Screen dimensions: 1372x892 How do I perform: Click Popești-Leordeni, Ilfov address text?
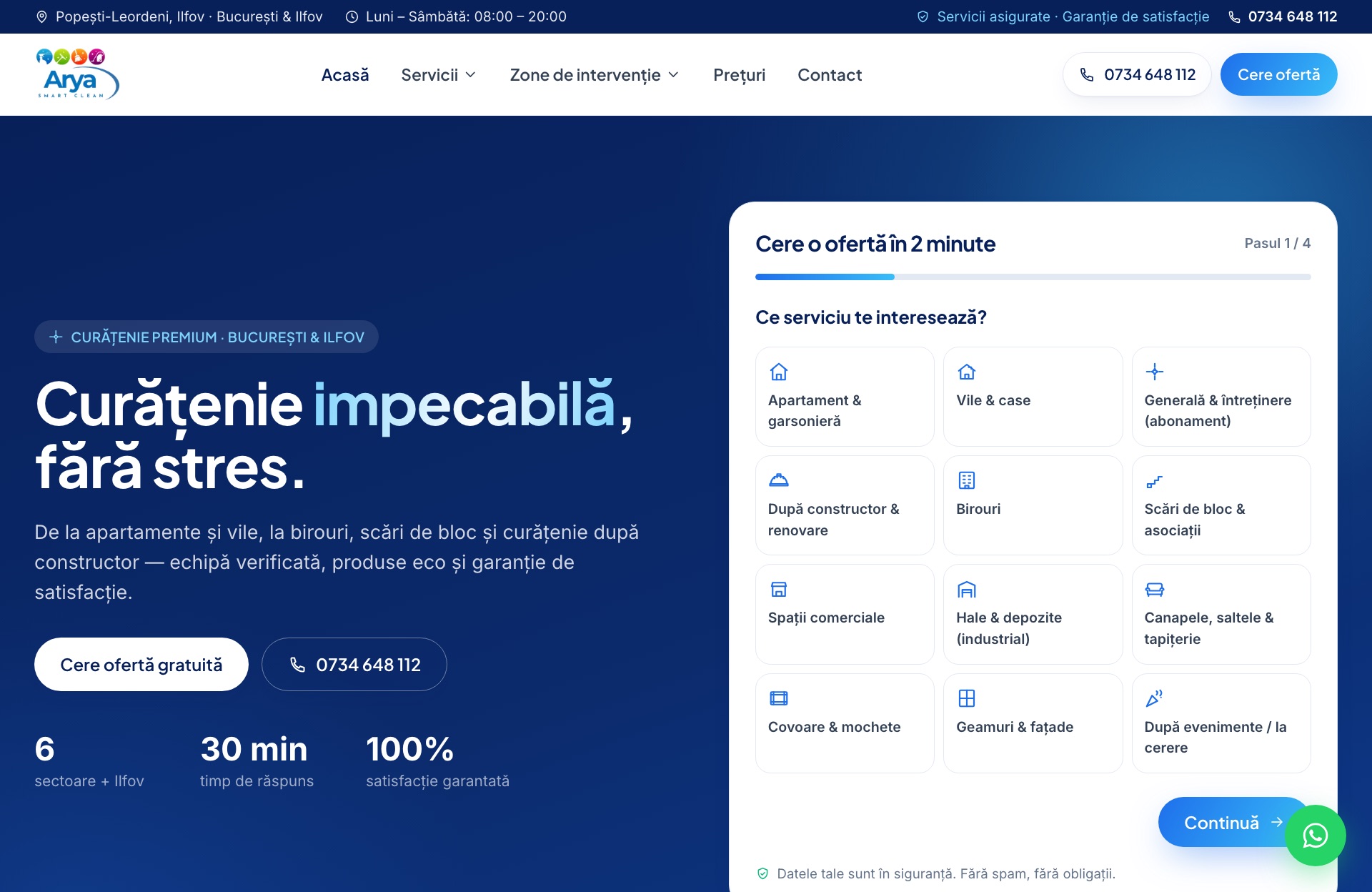pos(189,16)
